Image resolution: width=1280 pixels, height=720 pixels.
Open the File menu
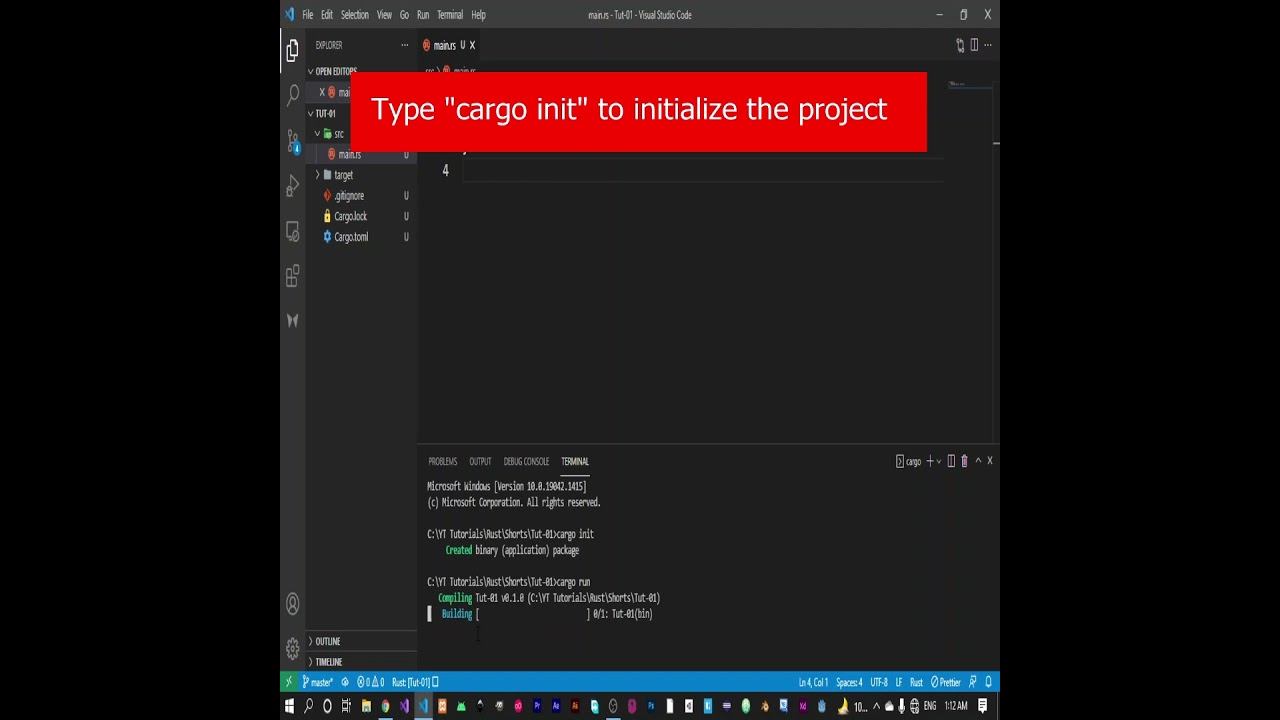(308, 15)
